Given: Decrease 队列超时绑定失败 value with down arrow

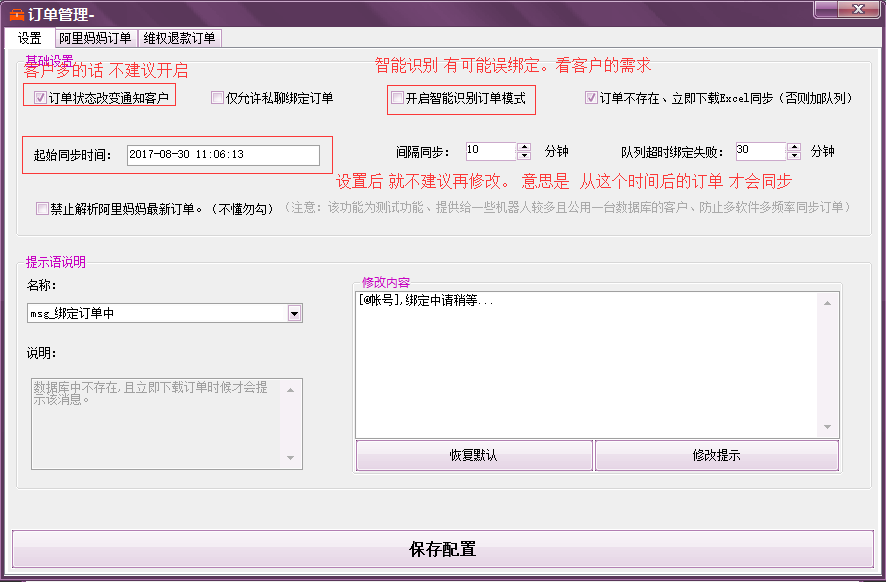Looking at the screenshot, I should (794, 156).
